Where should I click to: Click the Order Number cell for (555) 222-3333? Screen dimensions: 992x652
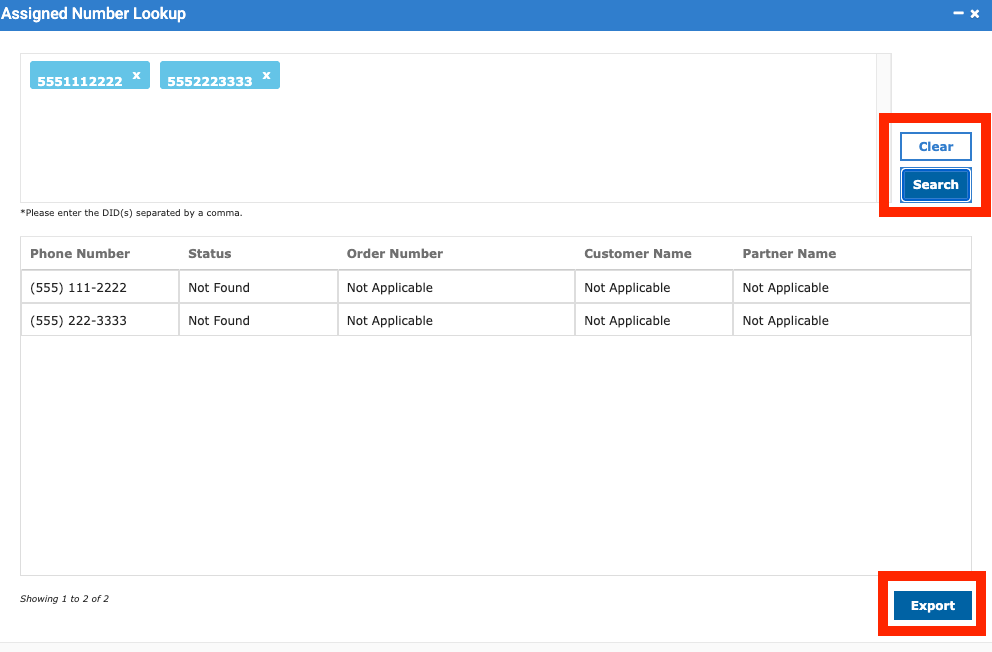point(456,320)
